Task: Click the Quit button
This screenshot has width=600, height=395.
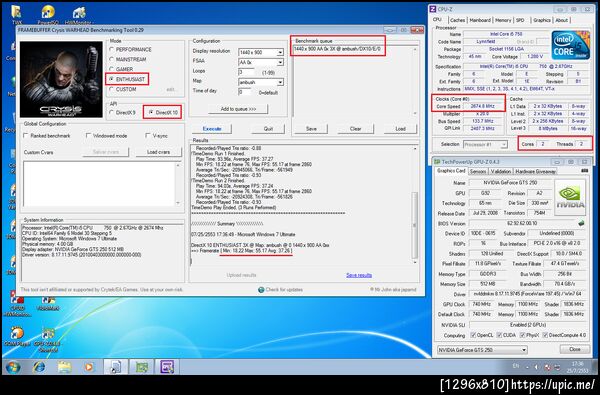Action: tap(268, 129)
